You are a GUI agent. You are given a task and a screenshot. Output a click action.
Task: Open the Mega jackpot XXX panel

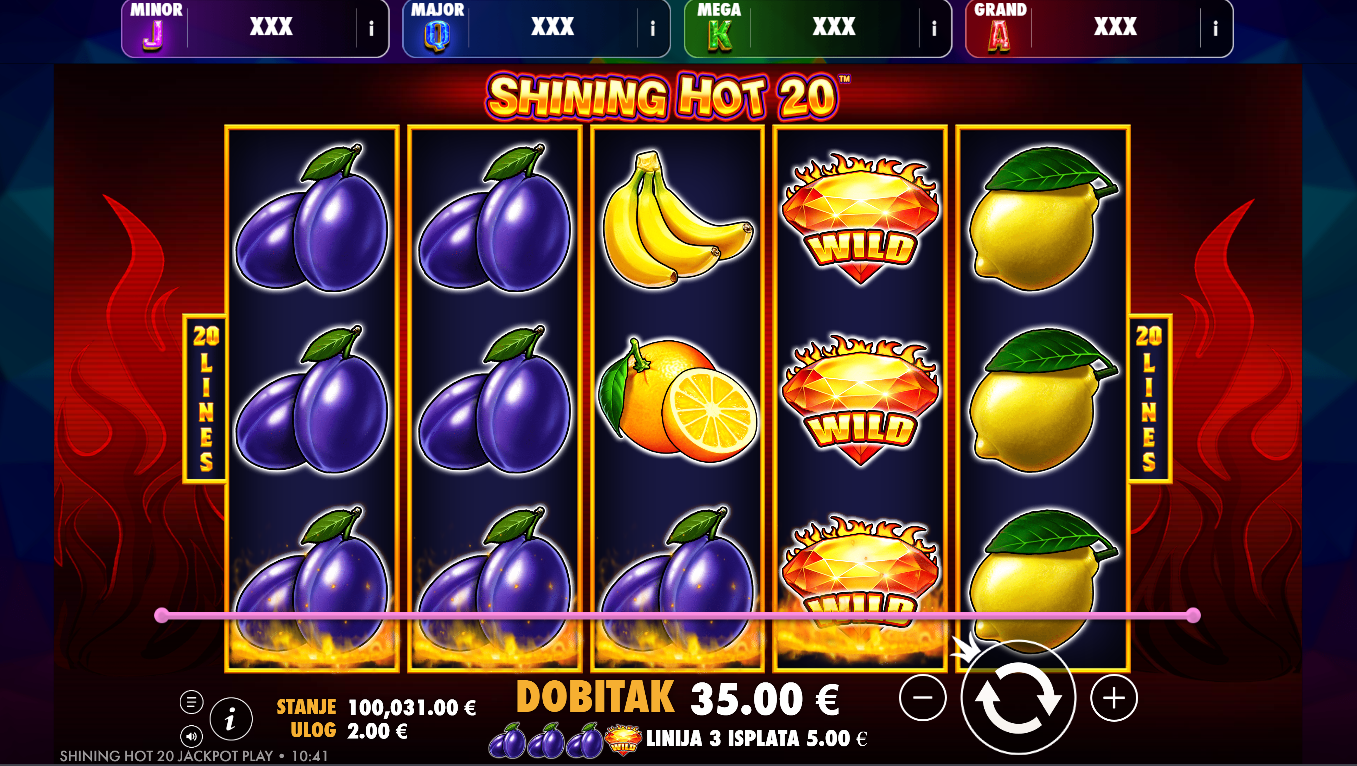point(818,29)
